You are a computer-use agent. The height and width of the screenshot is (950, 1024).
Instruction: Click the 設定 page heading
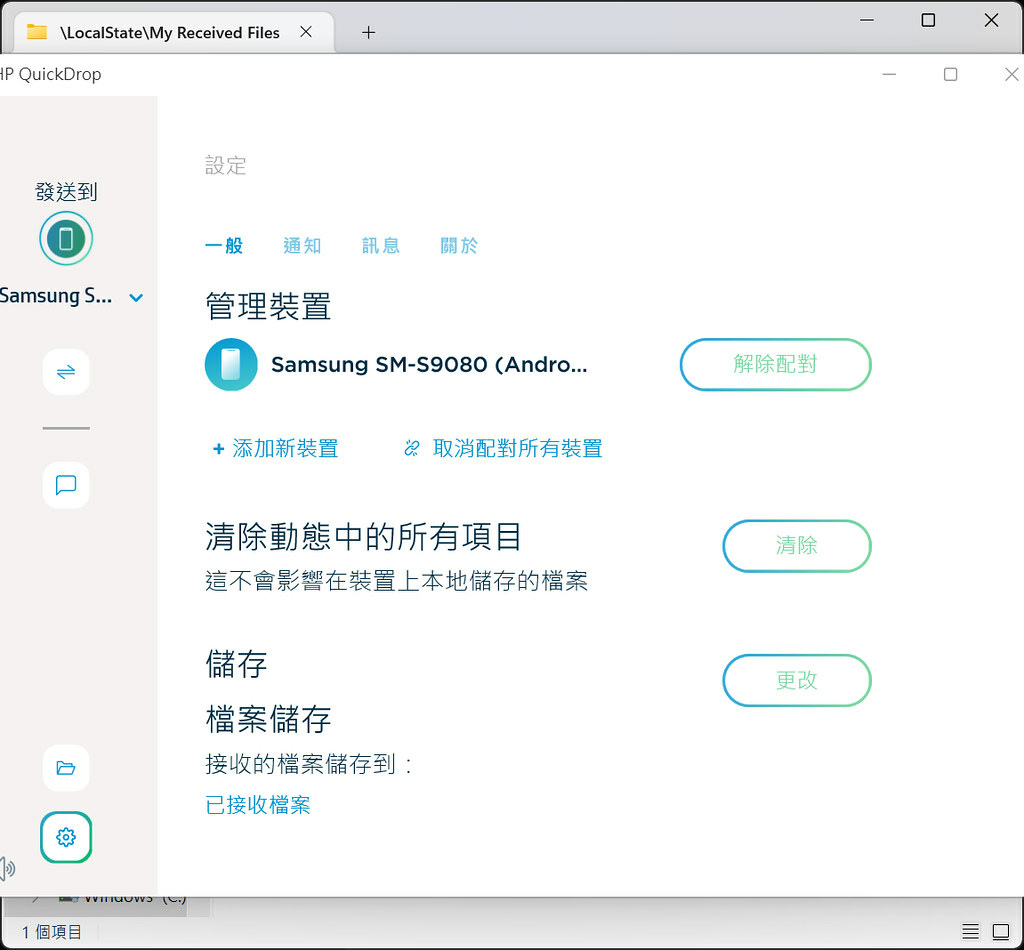tap(225, 166)
